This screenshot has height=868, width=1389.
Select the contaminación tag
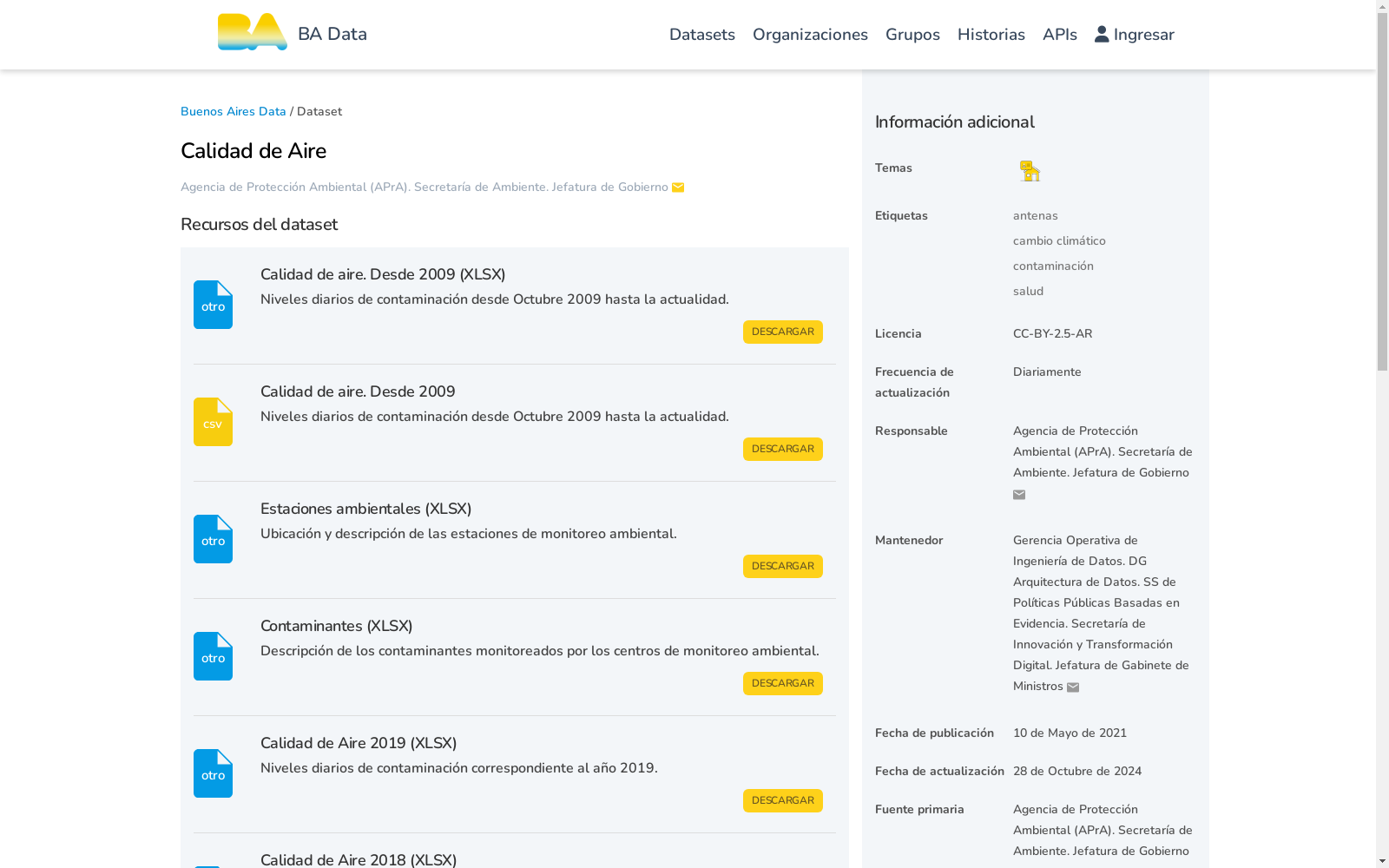(x=1053, y=266)
